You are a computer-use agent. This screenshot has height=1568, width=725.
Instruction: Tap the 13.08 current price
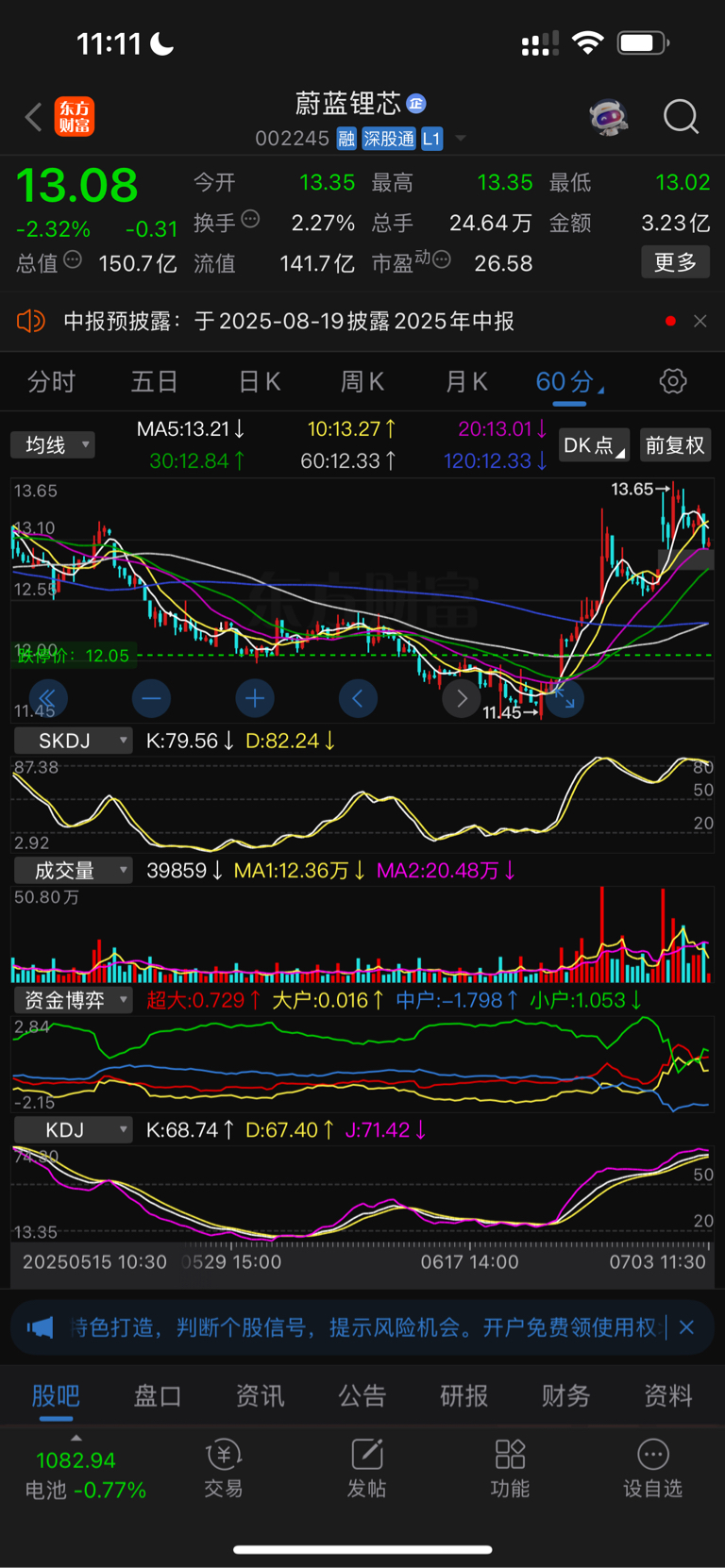click(x=77, y=186)
